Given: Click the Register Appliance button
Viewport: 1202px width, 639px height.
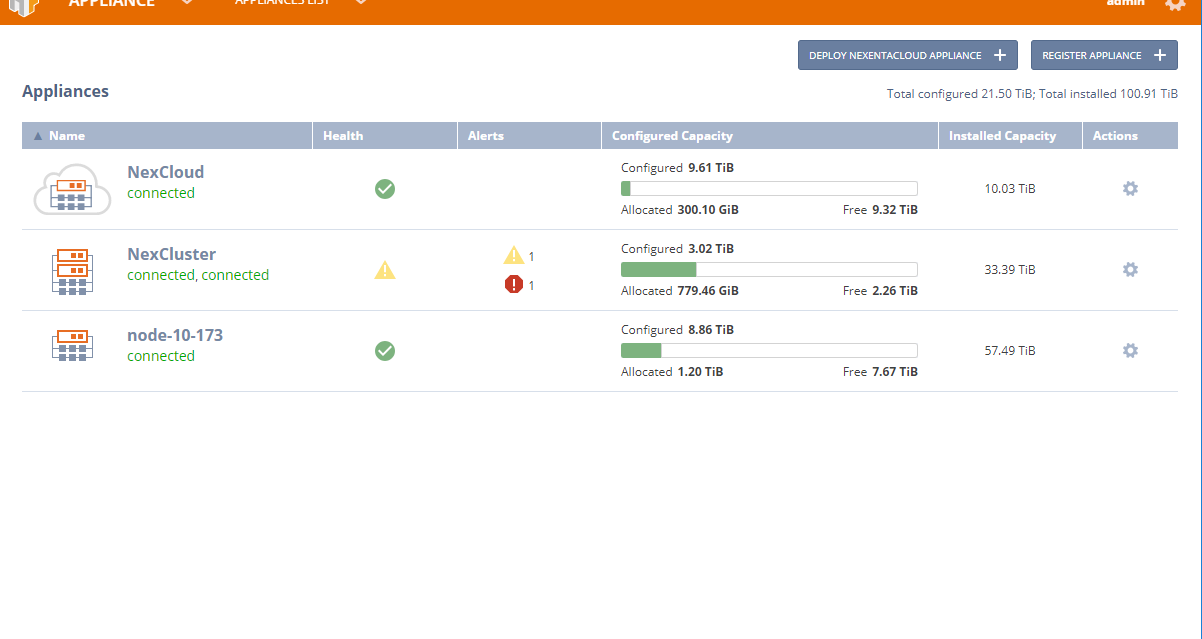Looking at the screenshot, I should (x=1103, y=56).
